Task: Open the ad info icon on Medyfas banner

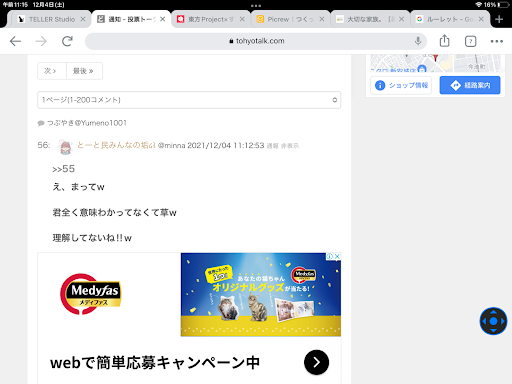Action: tap(330, 256)
